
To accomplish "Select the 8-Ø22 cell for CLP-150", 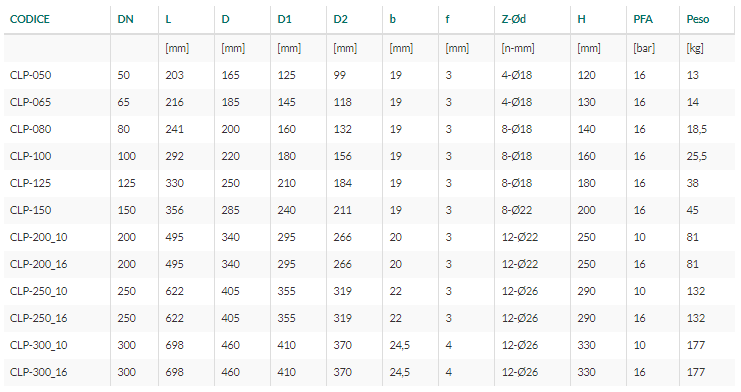I will tap(517, 210).
